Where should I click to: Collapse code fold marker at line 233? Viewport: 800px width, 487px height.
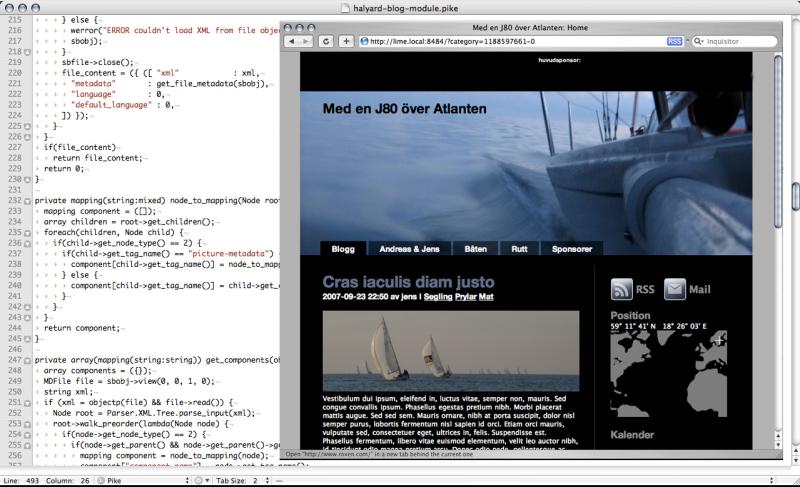click(28, 201)
